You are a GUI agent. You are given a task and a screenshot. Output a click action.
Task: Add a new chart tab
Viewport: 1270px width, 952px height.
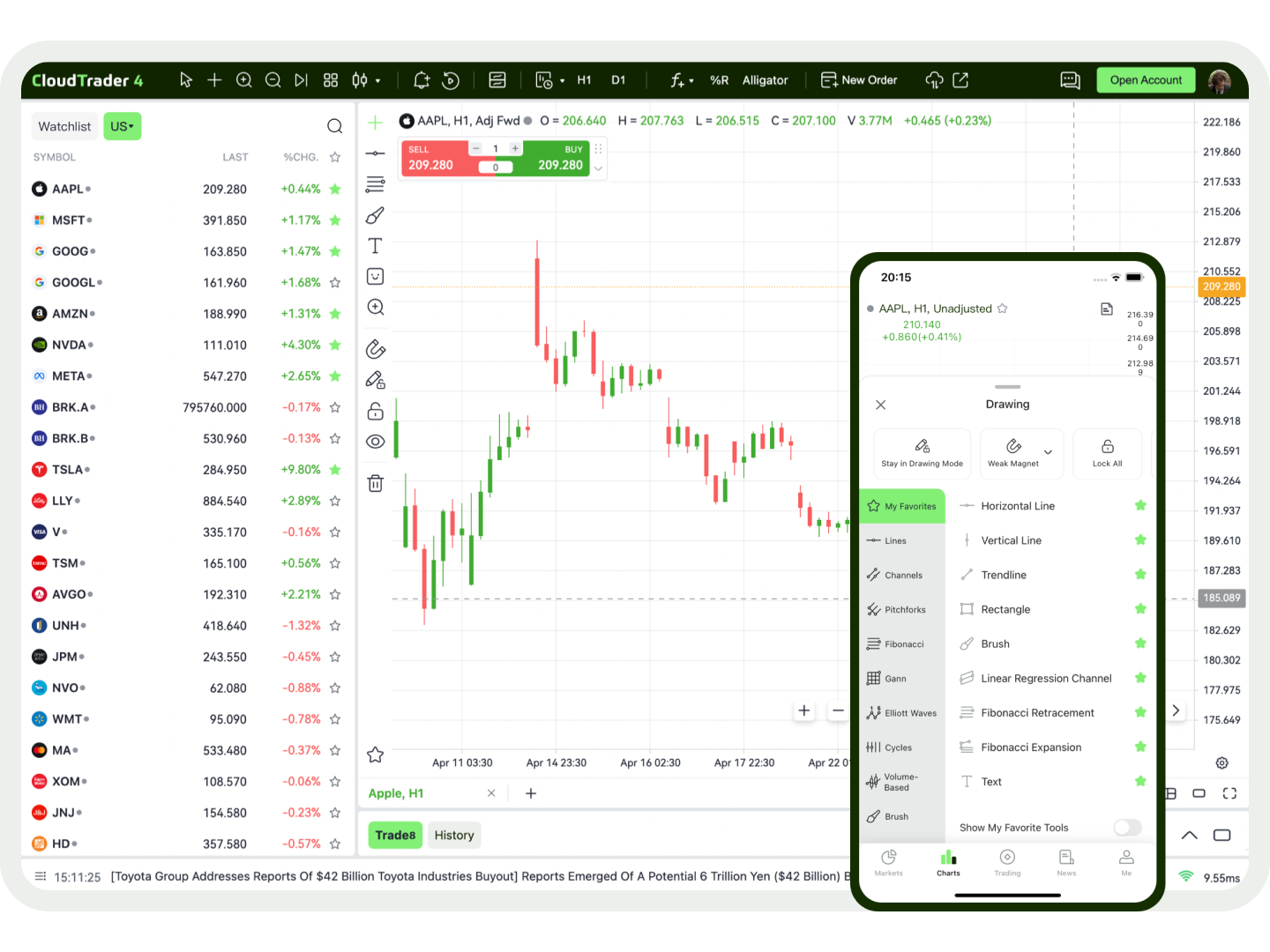click(531, 793)
